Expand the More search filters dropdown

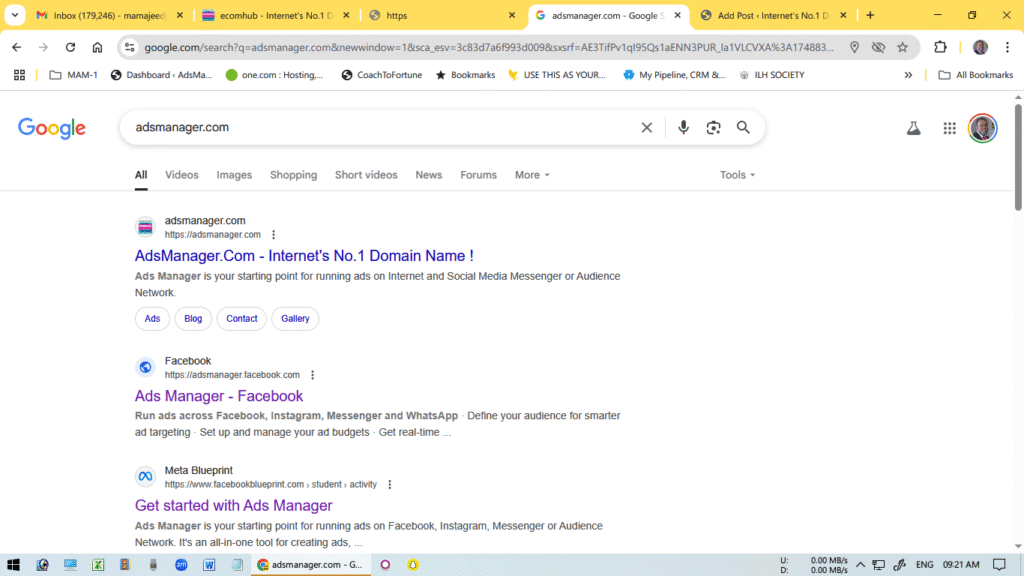click(x=532, y=175)
